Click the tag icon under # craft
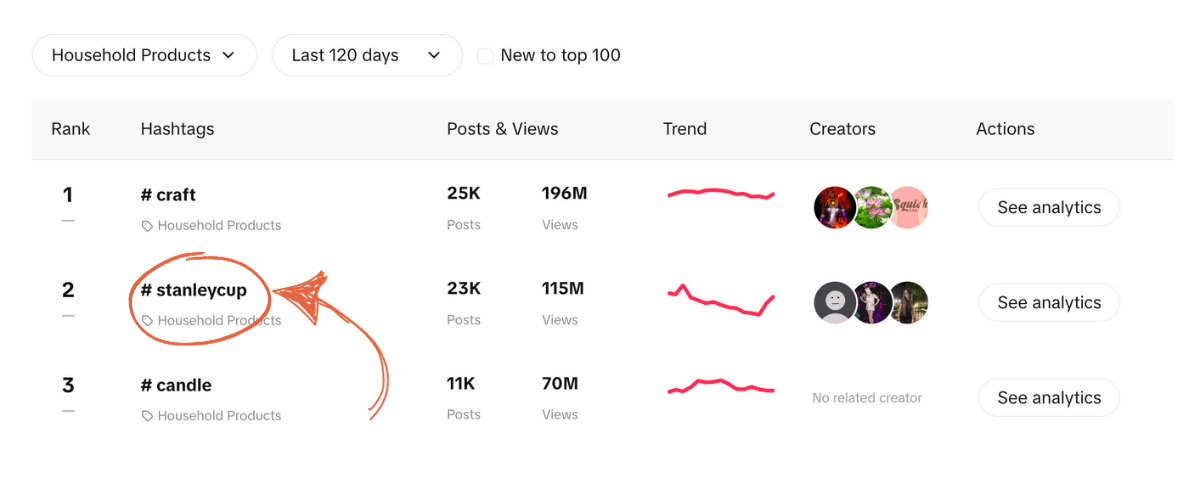This screenshot has height=500, width=1200. coord(147,226)
